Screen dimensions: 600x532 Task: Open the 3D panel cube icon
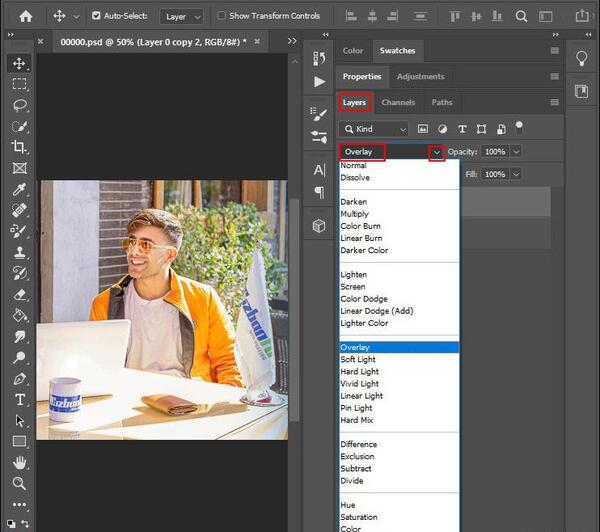tap(319, 226)
